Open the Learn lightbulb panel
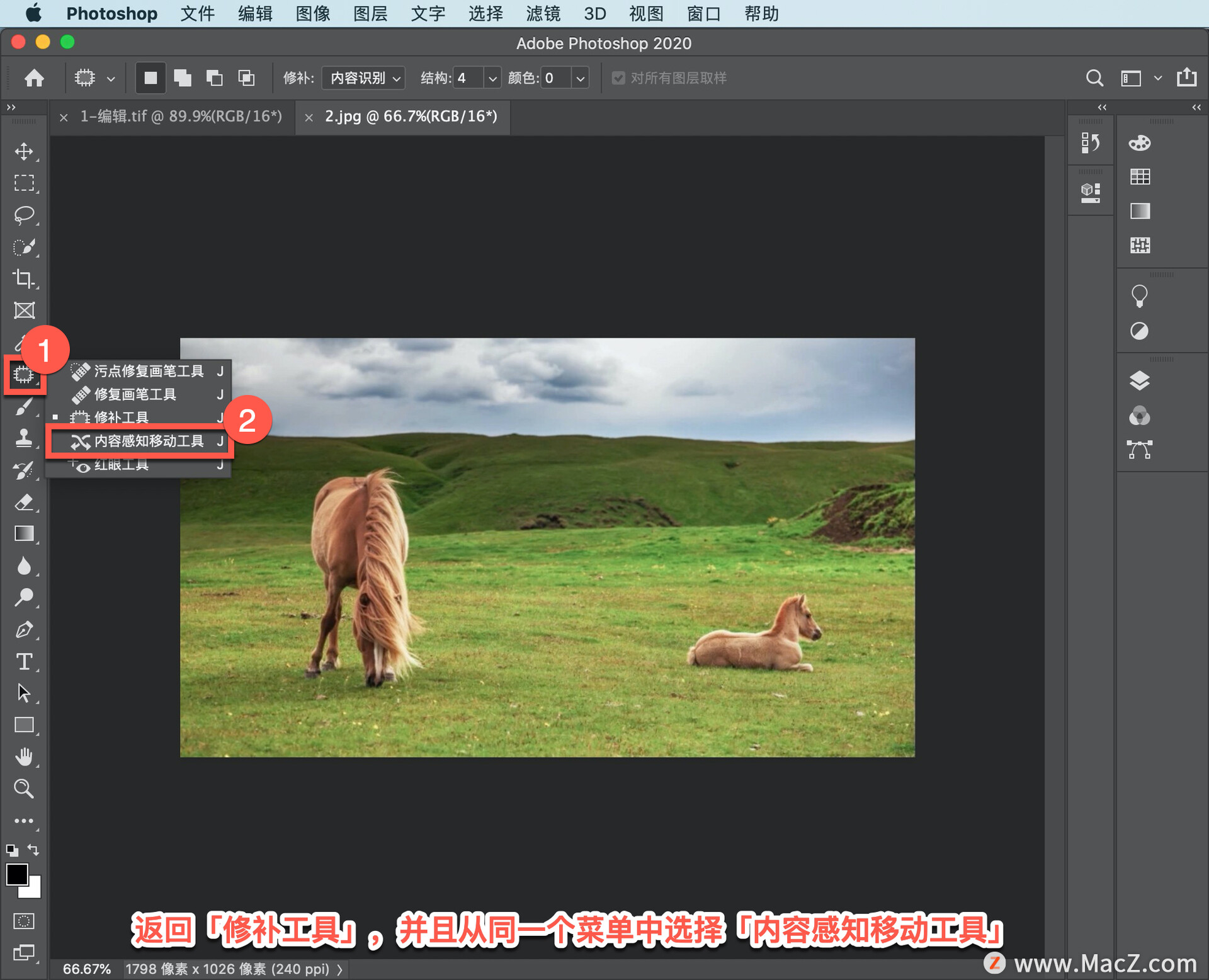This screenshot has width=1209, height=980. click(1139, 296)
